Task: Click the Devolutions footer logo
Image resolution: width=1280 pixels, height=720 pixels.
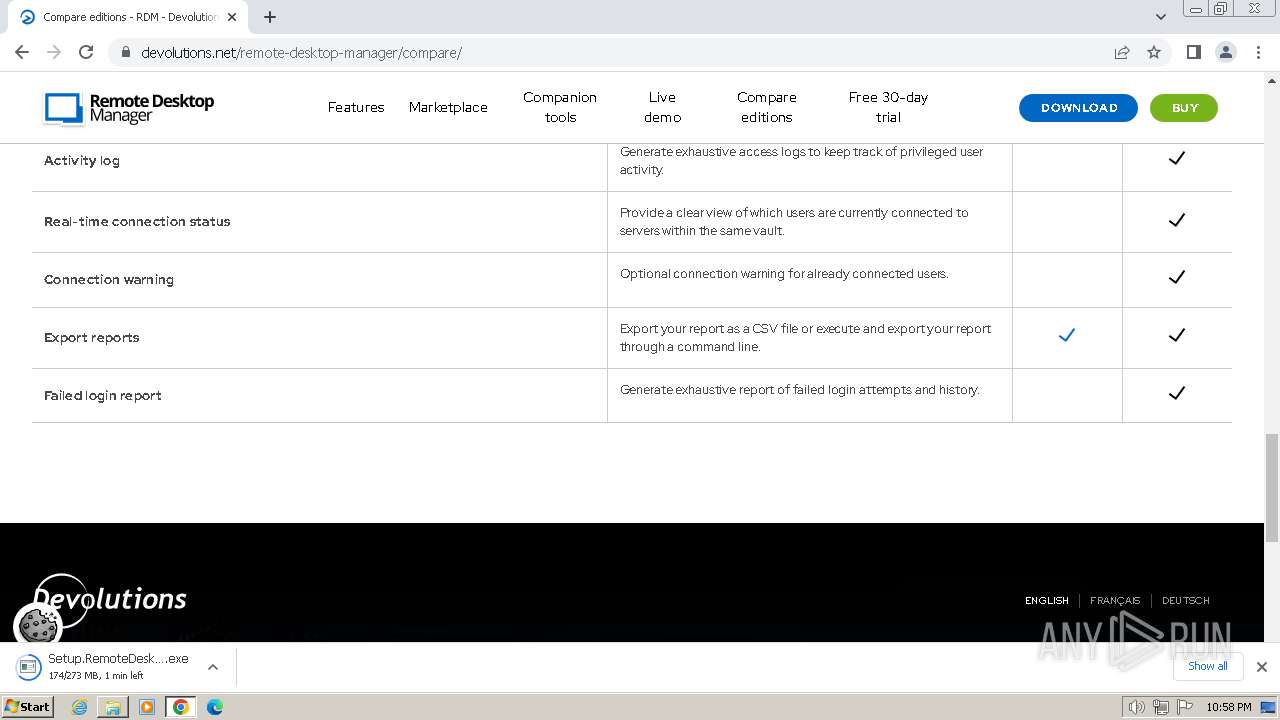Action: [110, 599]
